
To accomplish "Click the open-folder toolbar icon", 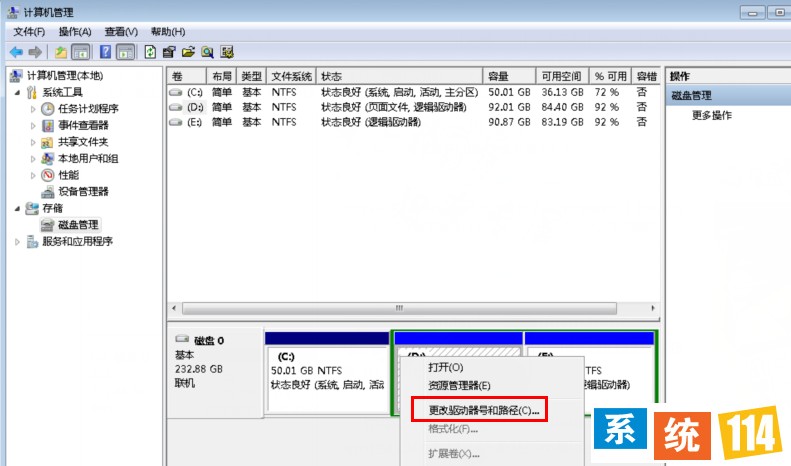I will (188, 52).
